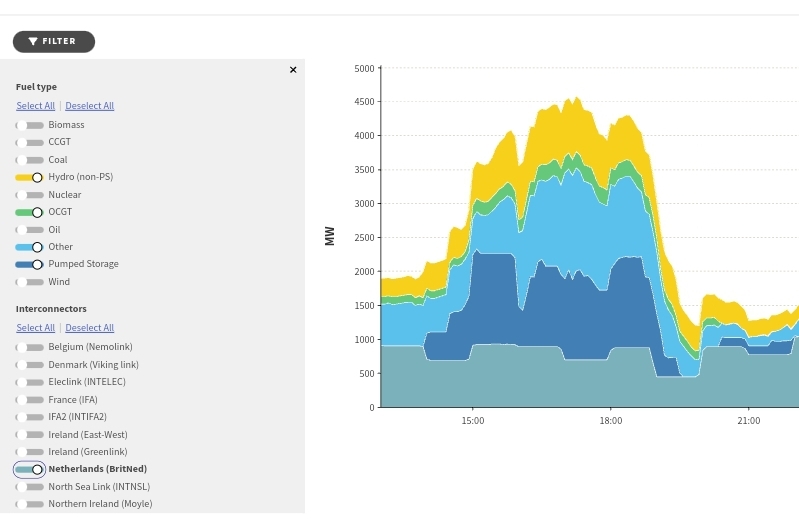Disable the Hydro (non-PS) toggle
The image size is (799, 526).
click(x=29, y=177)
